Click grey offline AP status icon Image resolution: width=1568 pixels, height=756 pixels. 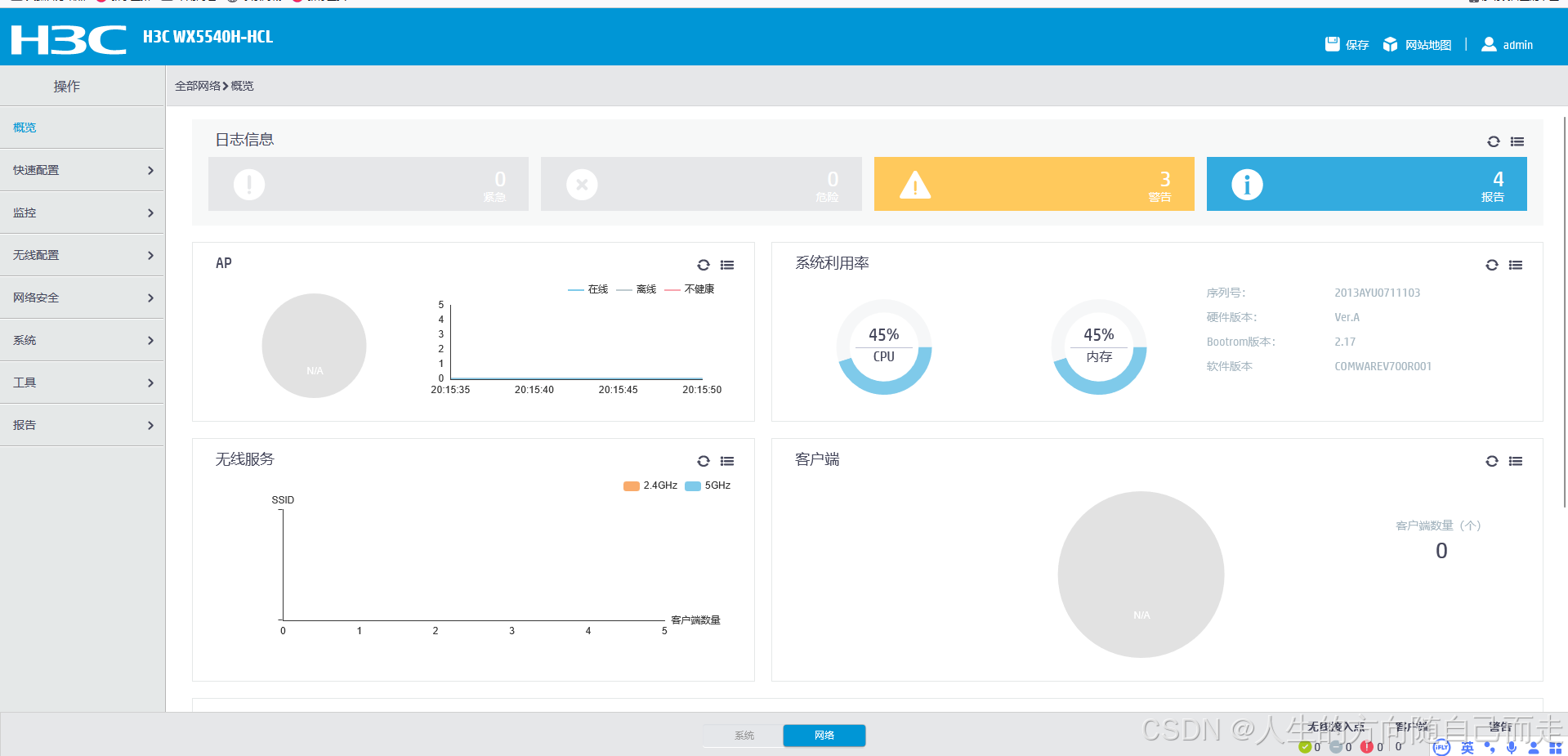click(x=1336, y=747)
